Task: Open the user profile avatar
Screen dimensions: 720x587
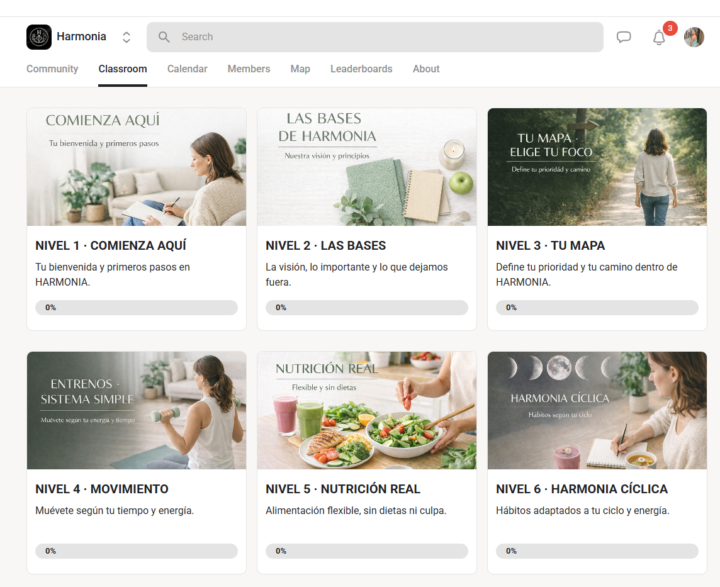Action: pyautogui.click(x=694, y=37)
